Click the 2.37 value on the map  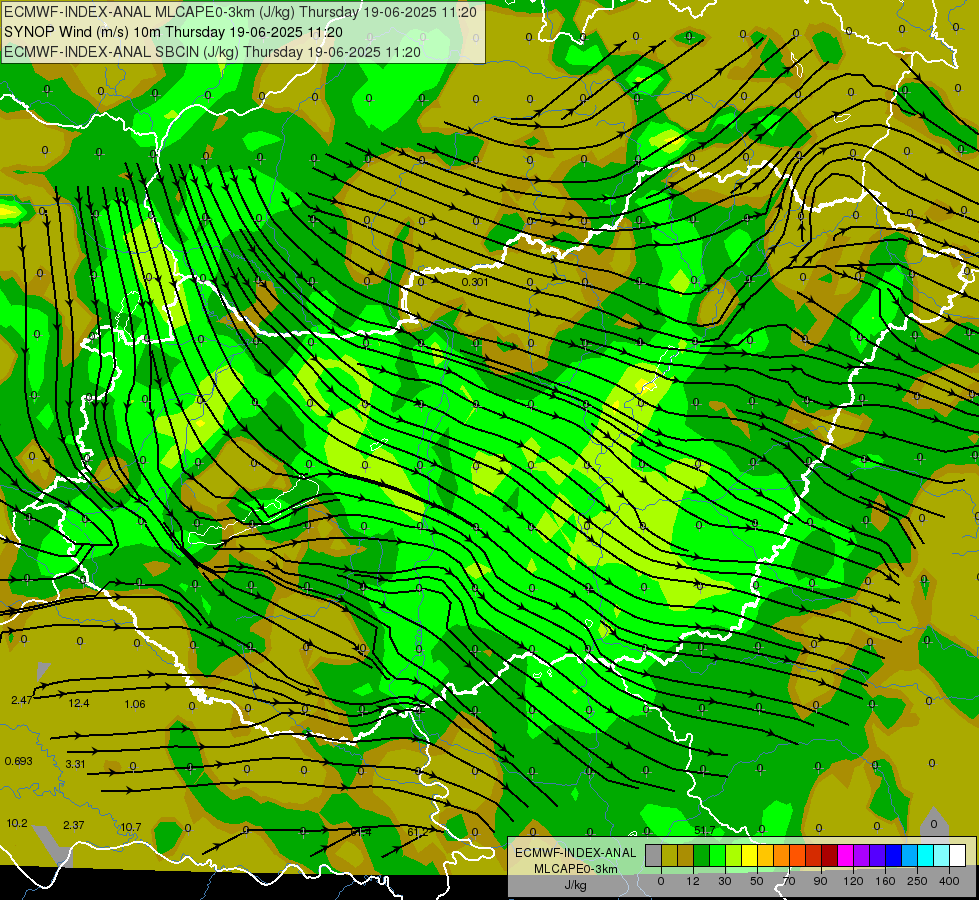(x=74, y=825)
